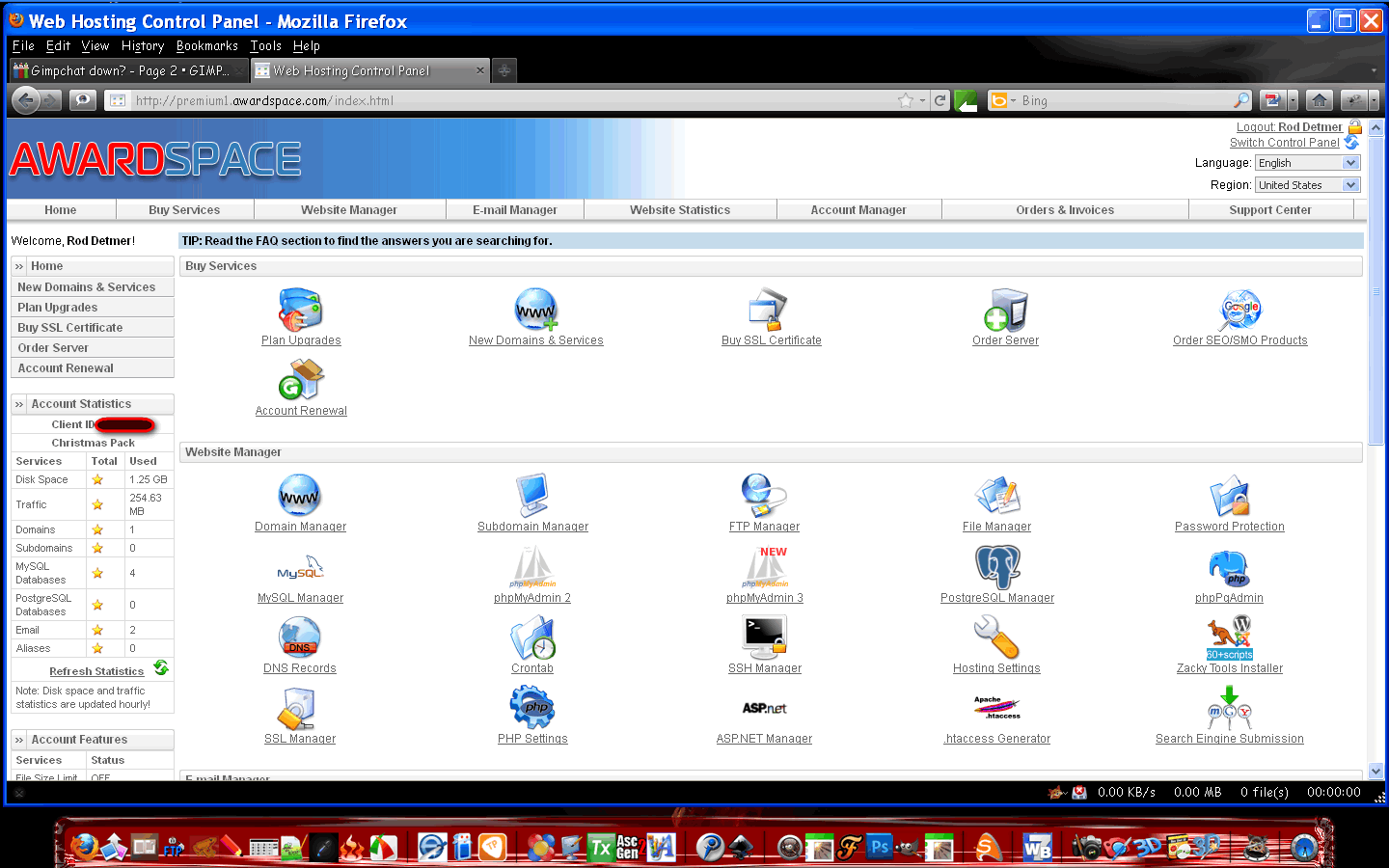The width and height of the screenshot is (1389, 868).
Task: Expand the Region dropdown showing United States
Action: [1308, 185]
